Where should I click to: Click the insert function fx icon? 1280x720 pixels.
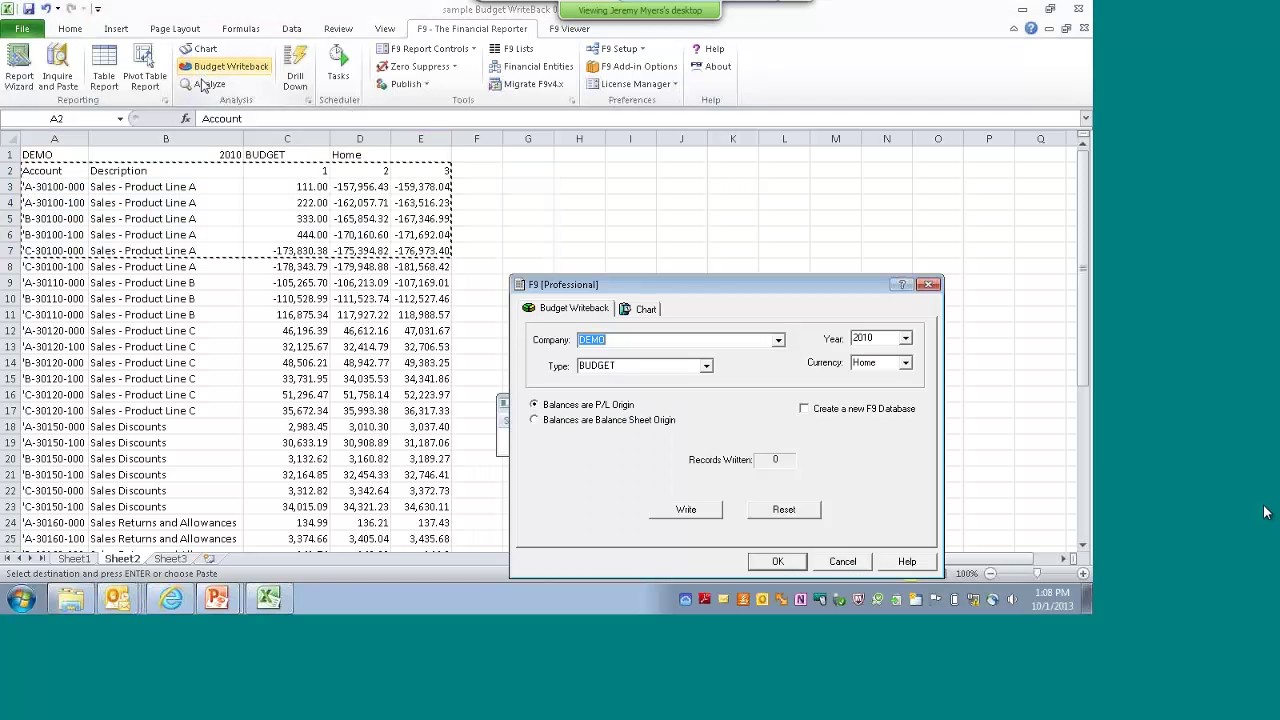[185, 119]
